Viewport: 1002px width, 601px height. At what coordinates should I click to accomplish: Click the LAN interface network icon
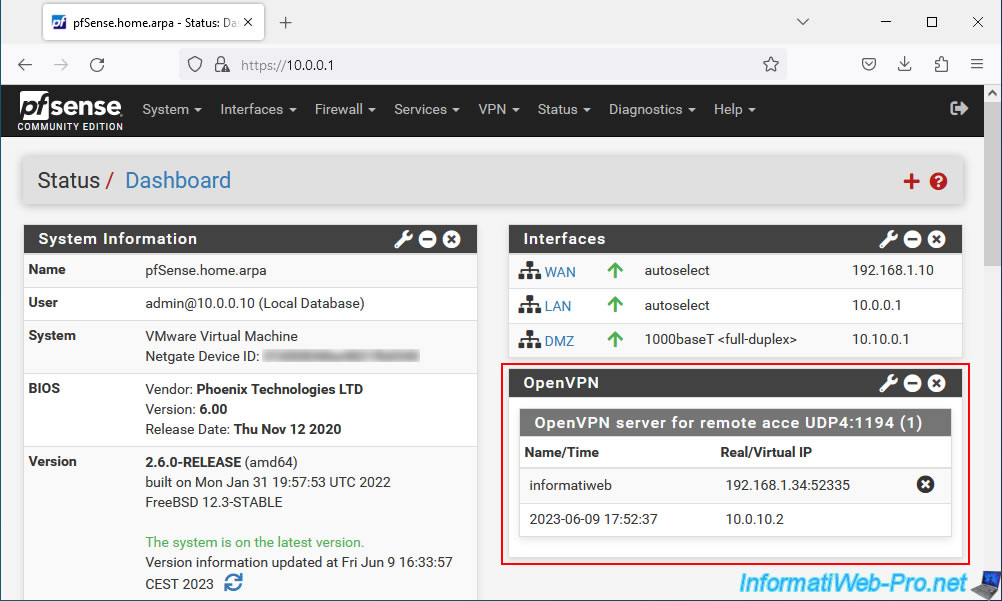coord(529,305)
